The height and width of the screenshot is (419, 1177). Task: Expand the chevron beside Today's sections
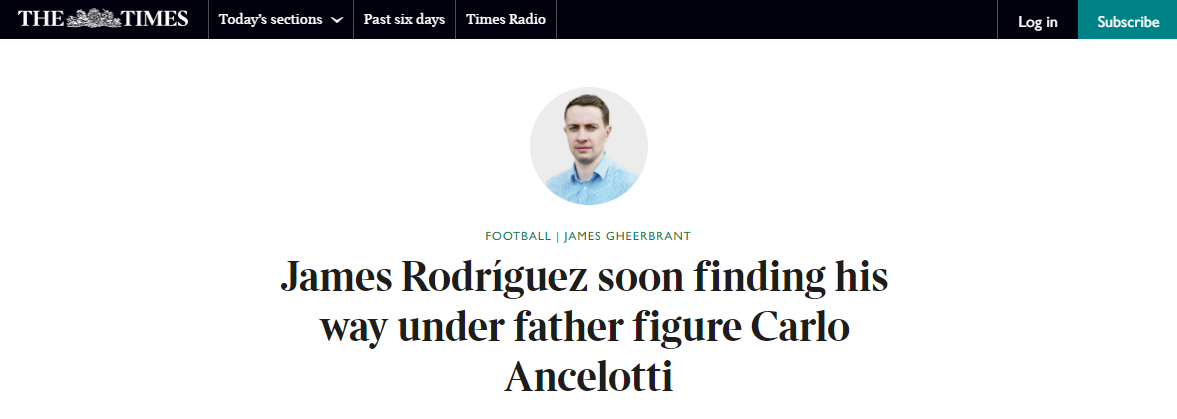pos(337,20)
